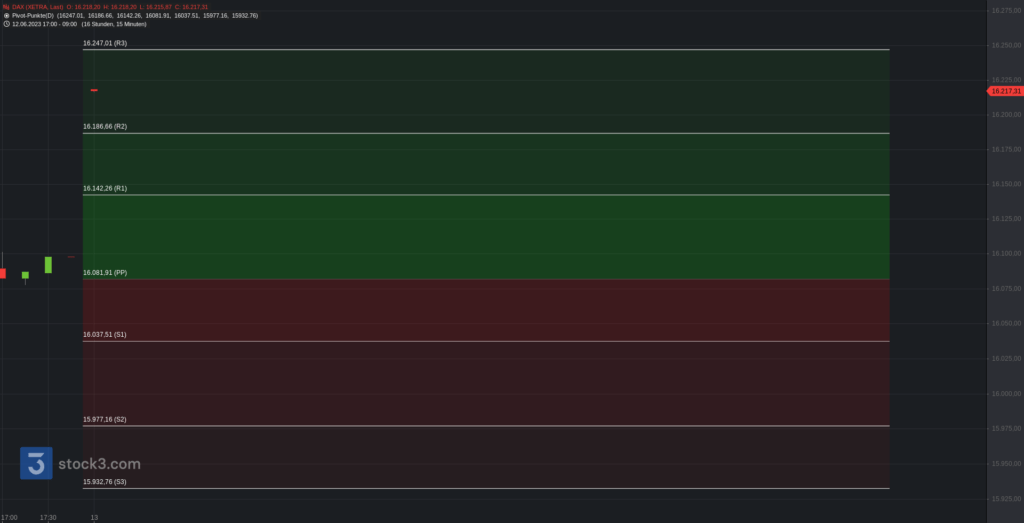Screen dimensions: 1024x523
Task: Click the 13 date marker on time axis
Action: [x=94, y=518]
